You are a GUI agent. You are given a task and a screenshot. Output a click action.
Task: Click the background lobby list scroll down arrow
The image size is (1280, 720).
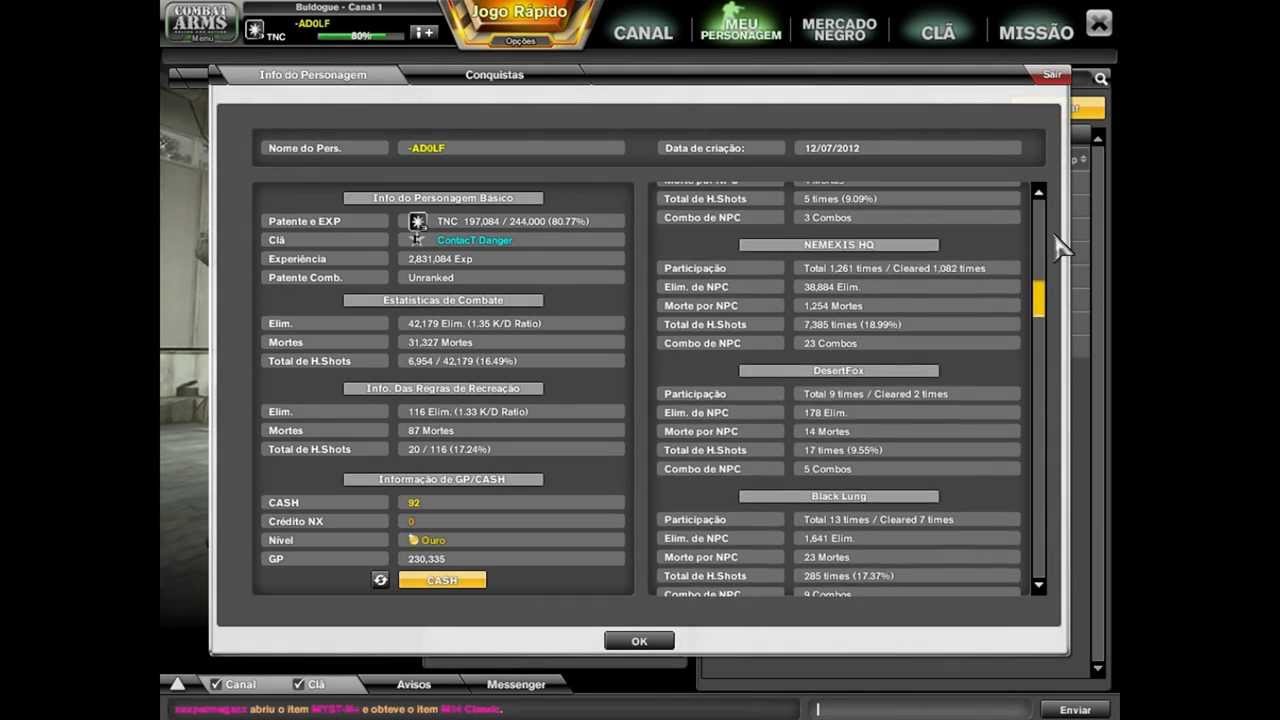(x=1098, y=668)
